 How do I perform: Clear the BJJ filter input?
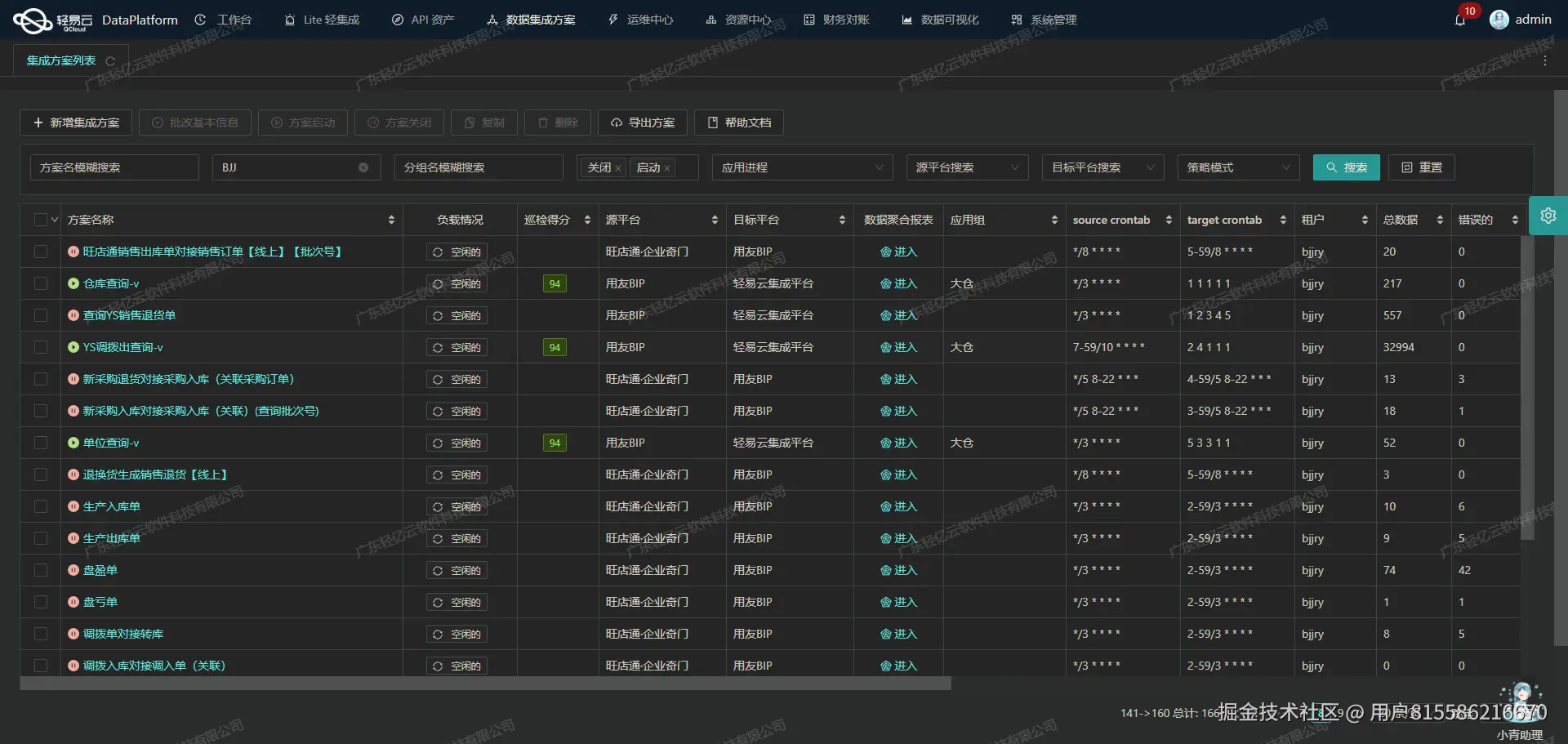click(x=363, y=167)
